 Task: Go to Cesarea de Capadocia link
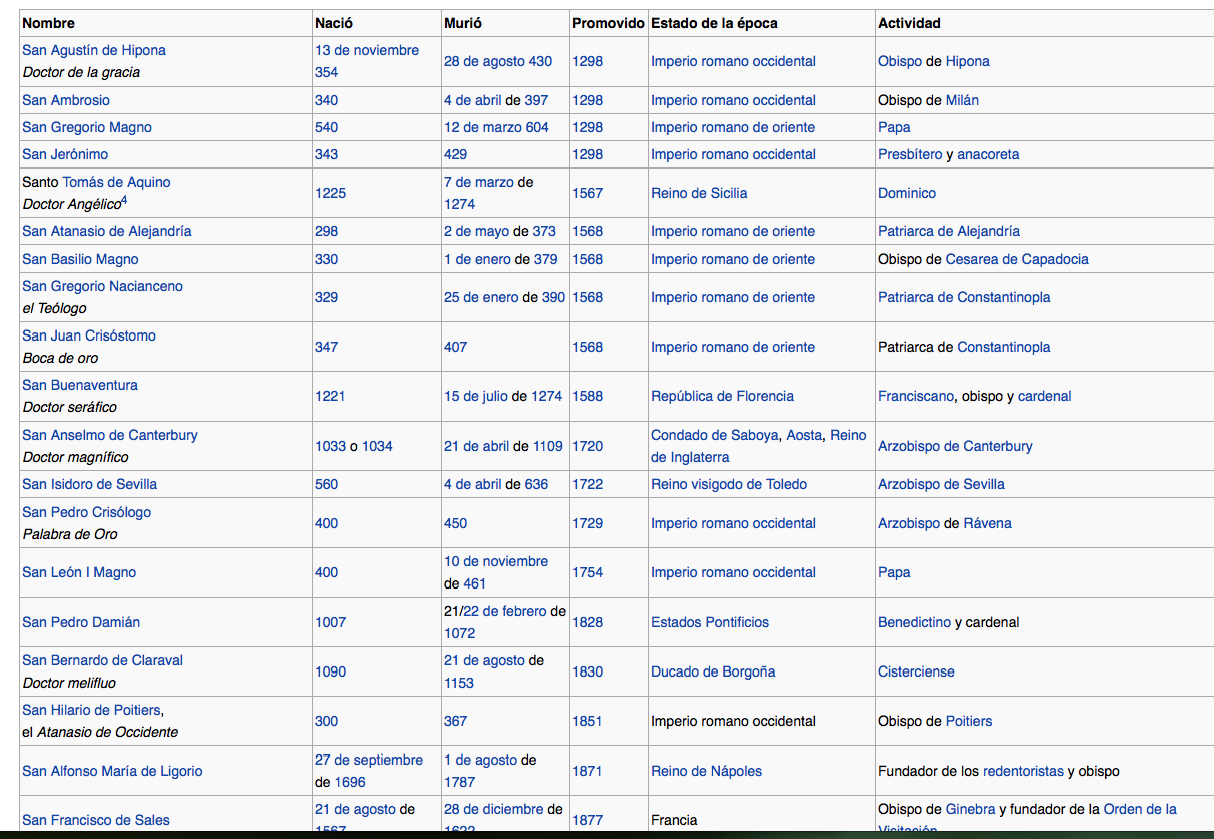coord(1017,259)
